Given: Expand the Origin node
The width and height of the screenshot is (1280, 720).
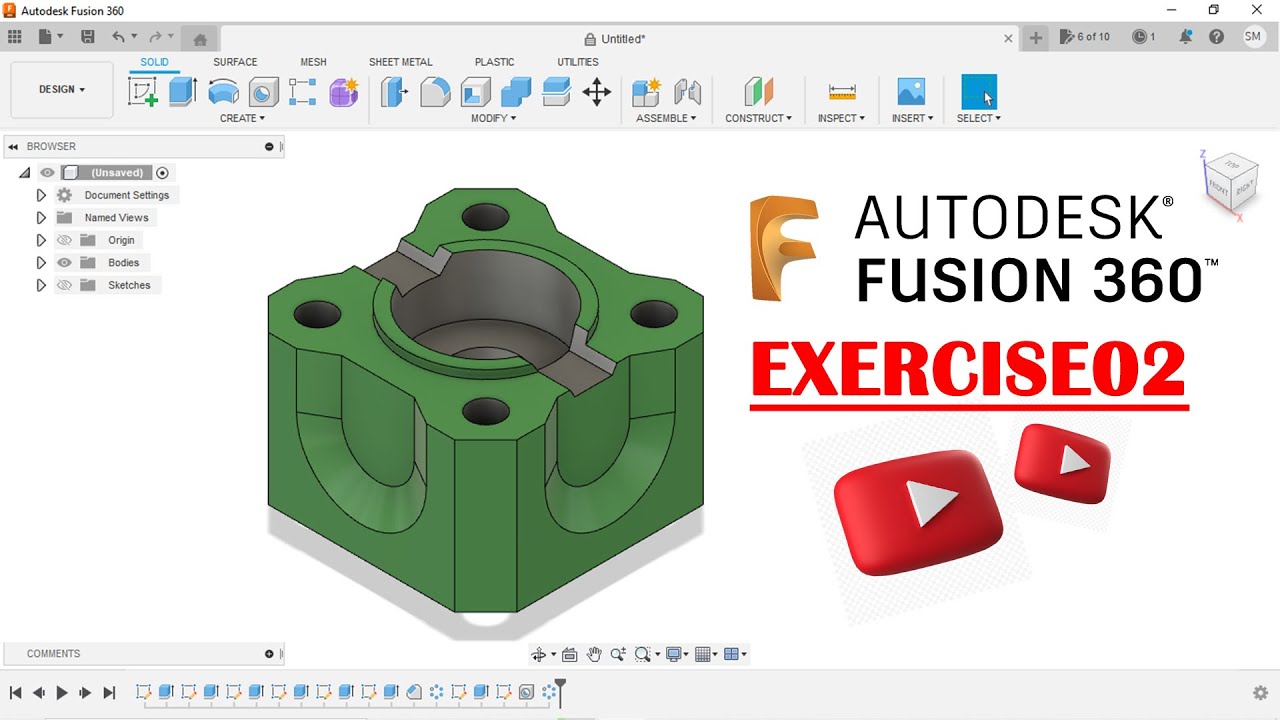Looking at the screenshot, I should click(41, 240).
